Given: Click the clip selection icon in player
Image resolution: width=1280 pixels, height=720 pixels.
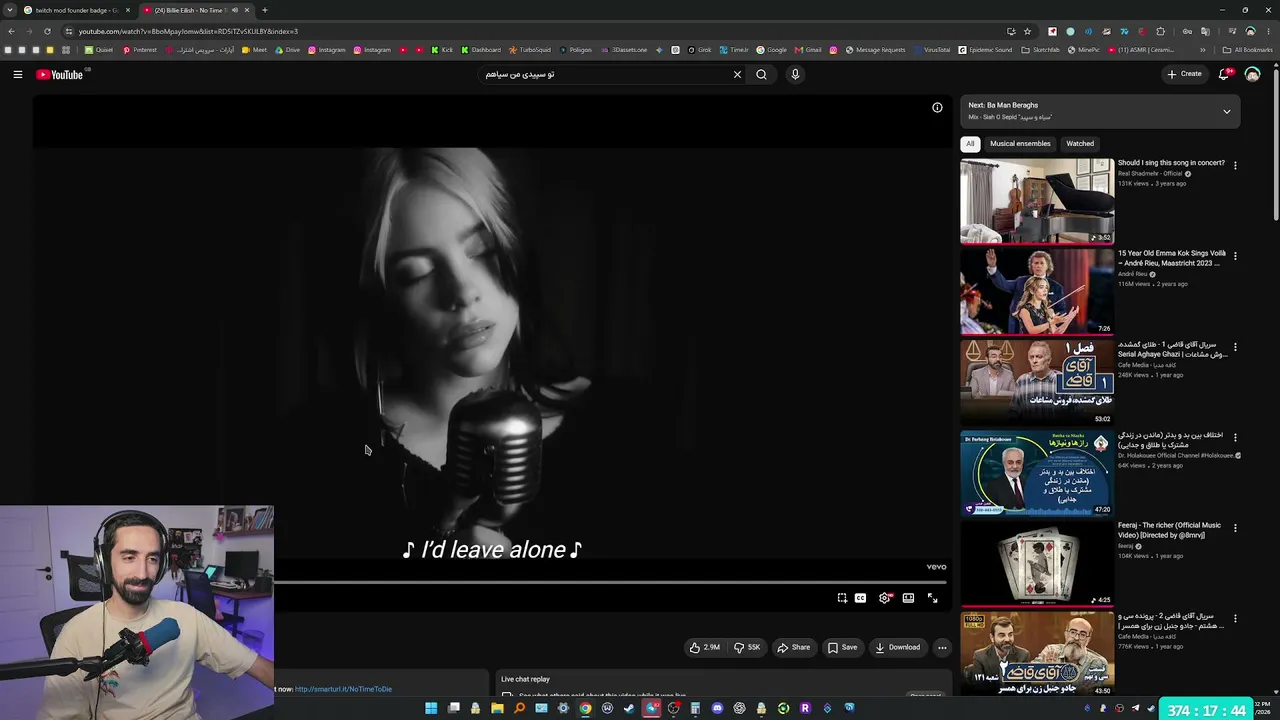Looking at the screenshot, I should [842, 598].
